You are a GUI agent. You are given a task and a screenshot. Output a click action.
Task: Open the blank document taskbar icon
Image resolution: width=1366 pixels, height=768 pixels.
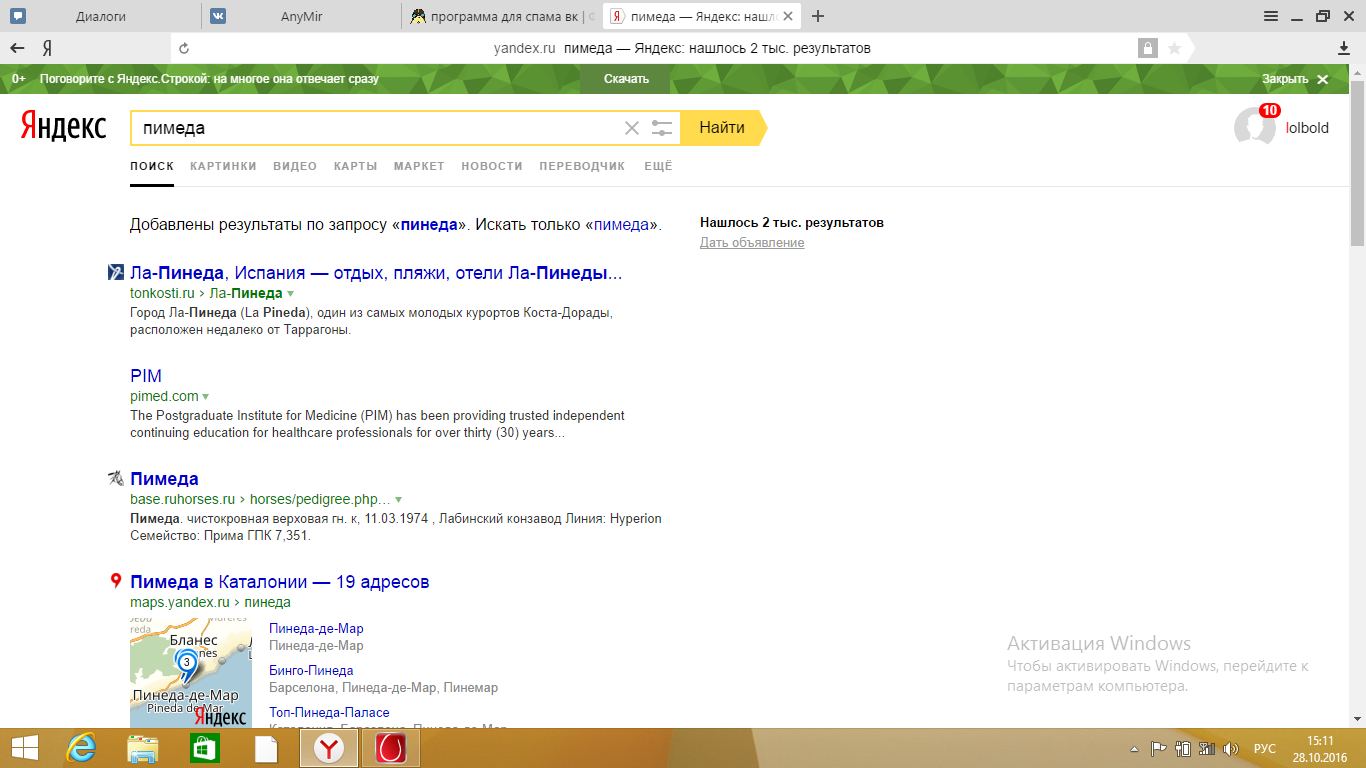(266, 748)
